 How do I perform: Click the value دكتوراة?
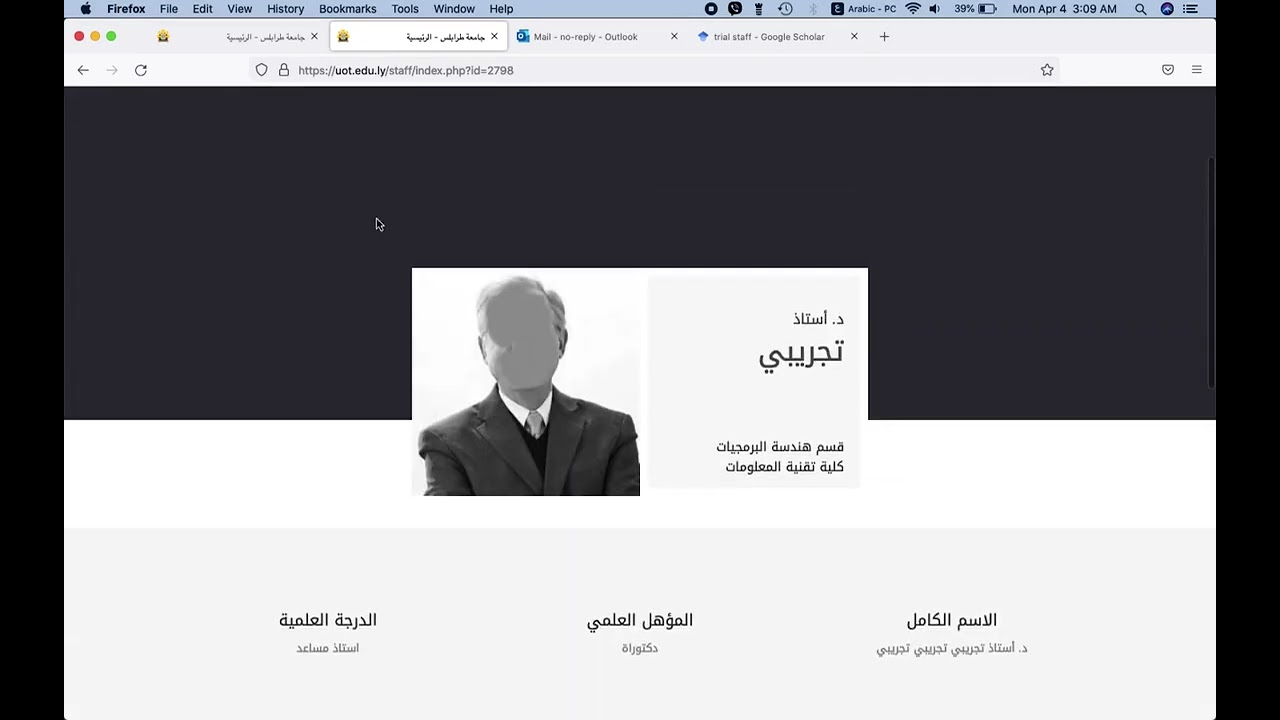point(640,648)
